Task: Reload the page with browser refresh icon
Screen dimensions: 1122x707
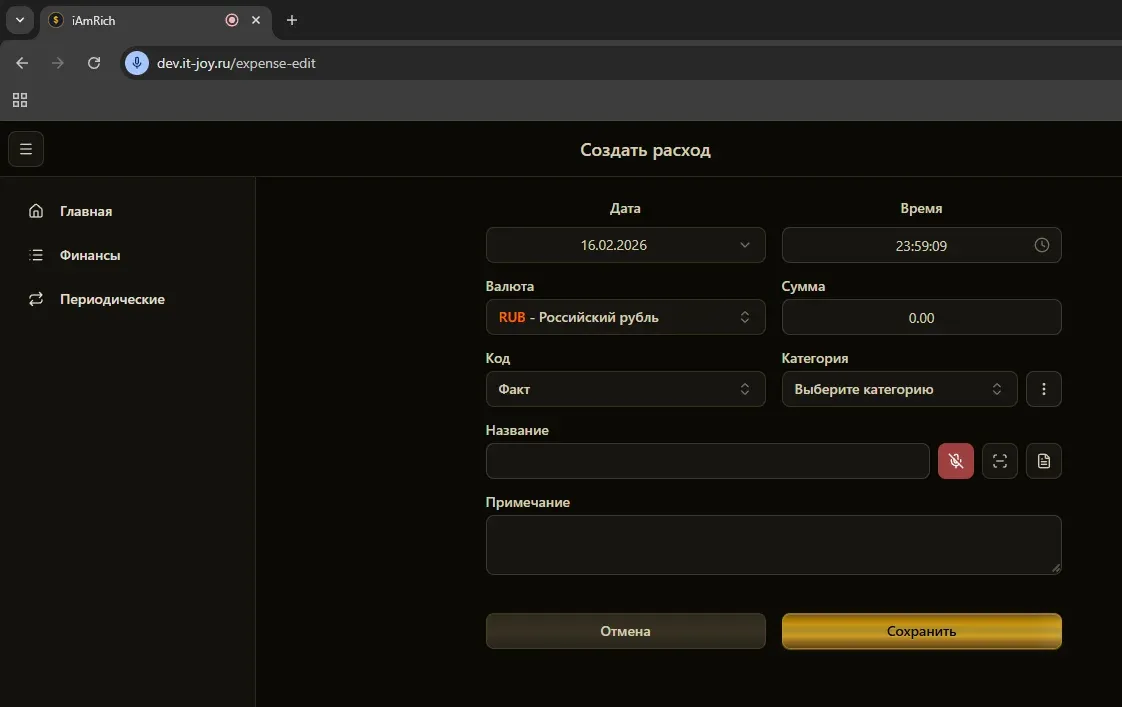Action: (x=94, y=63)
